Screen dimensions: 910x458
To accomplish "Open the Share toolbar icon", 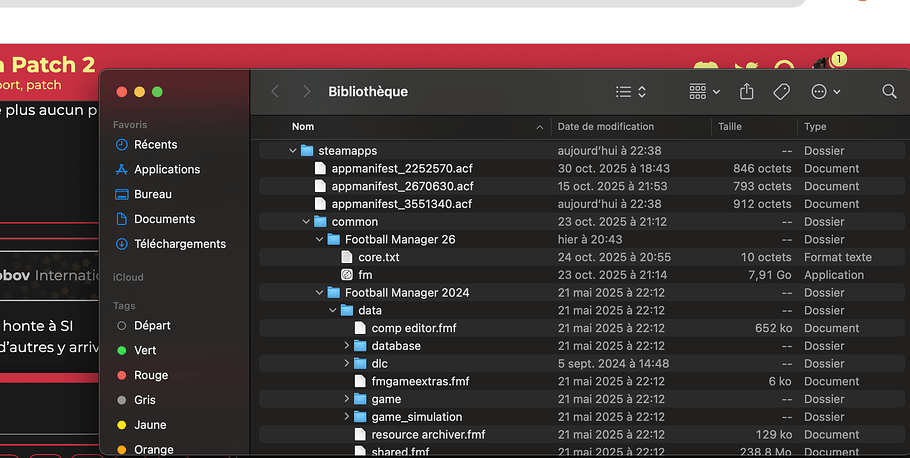I will coord(746,91).
